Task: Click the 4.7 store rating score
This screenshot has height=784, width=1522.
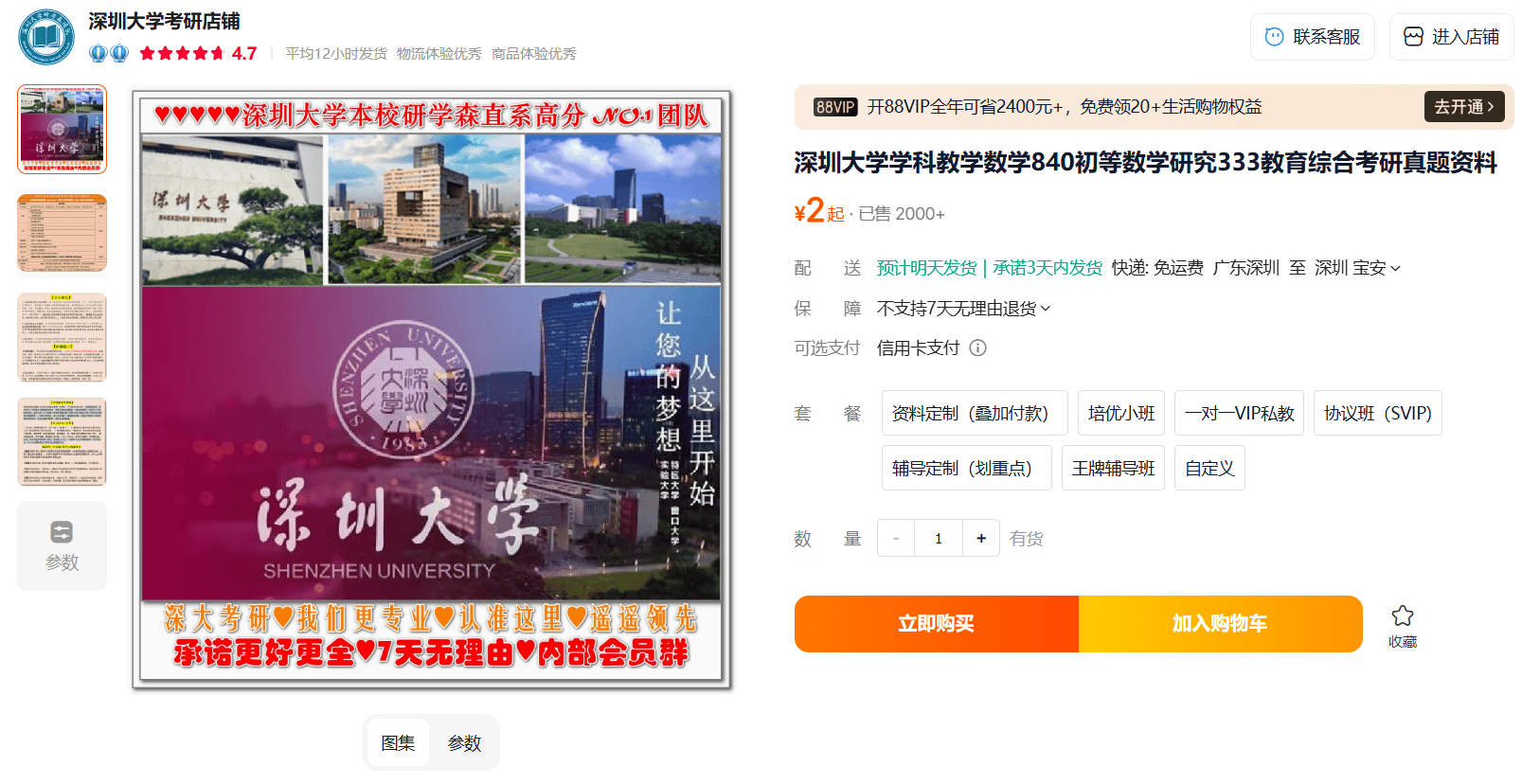Action: coord(244,53)
